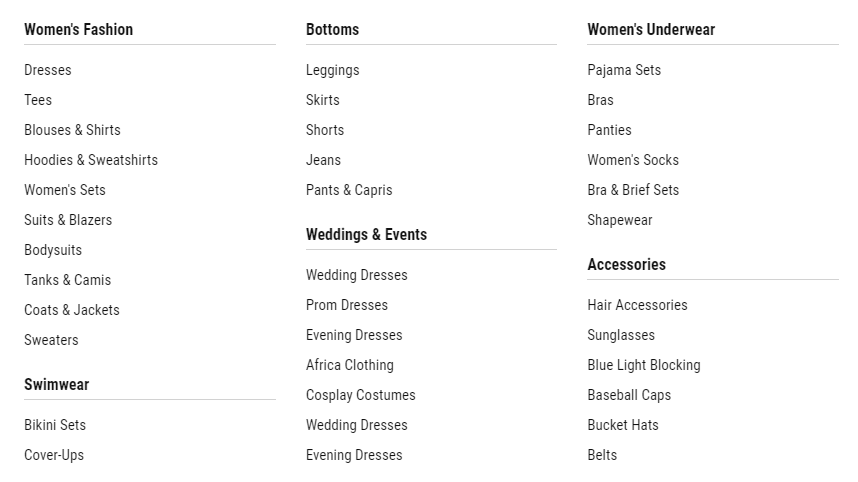Image resolution: width=858 pixels, height=482 pixels.
Task: Click the Hoodies & Sweatshirts link
Action: pyautogui.click(x=91, y=160)
